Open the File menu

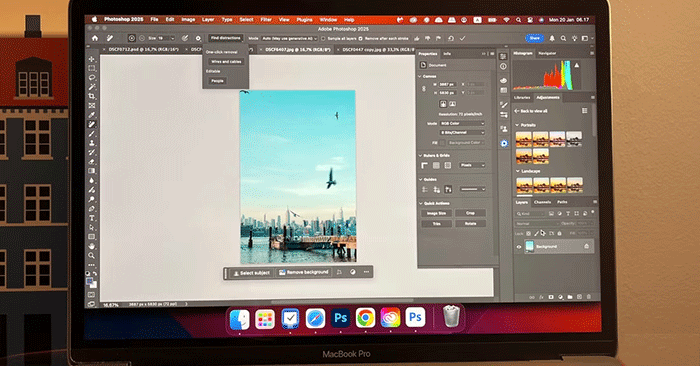[x=154, y=20]
